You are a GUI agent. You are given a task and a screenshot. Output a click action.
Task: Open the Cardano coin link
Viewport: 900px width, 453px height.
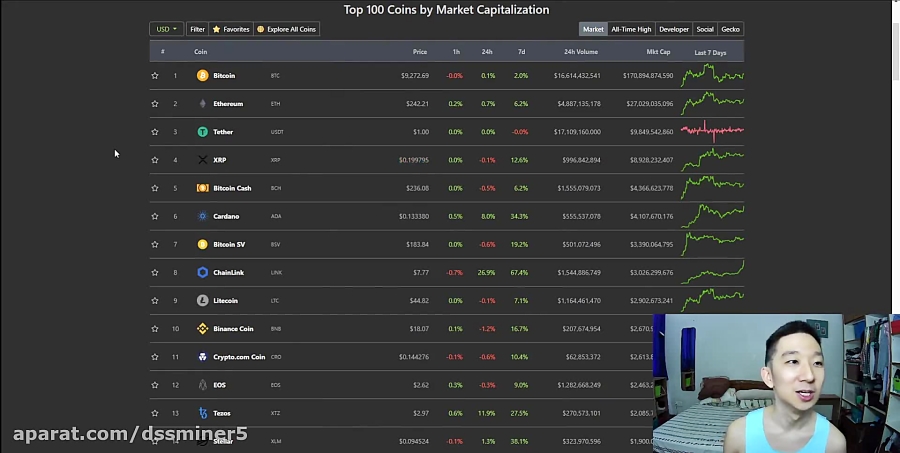(x=226, y=216)
